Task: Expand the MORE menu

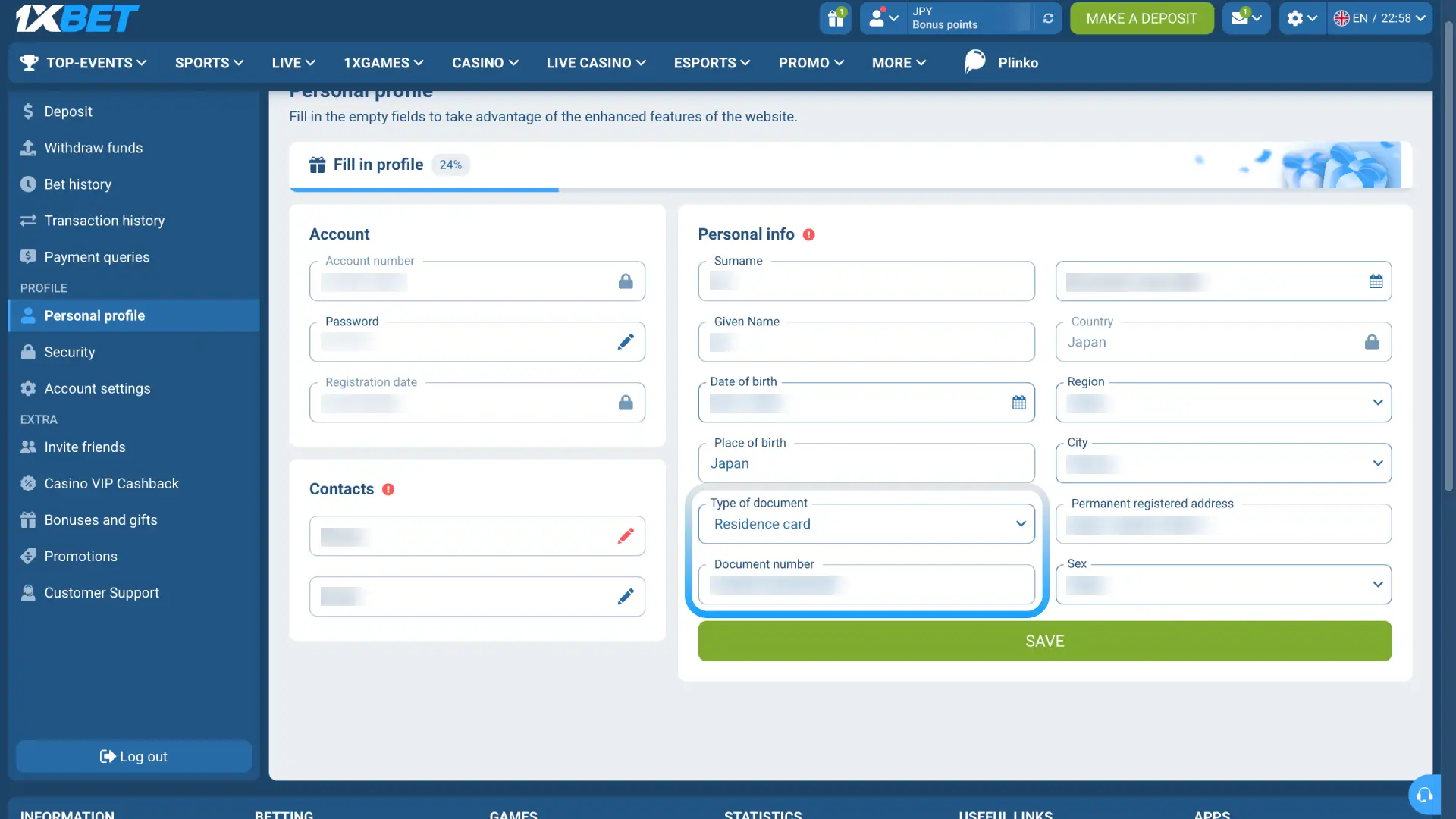Action: (x=899, y=63)
